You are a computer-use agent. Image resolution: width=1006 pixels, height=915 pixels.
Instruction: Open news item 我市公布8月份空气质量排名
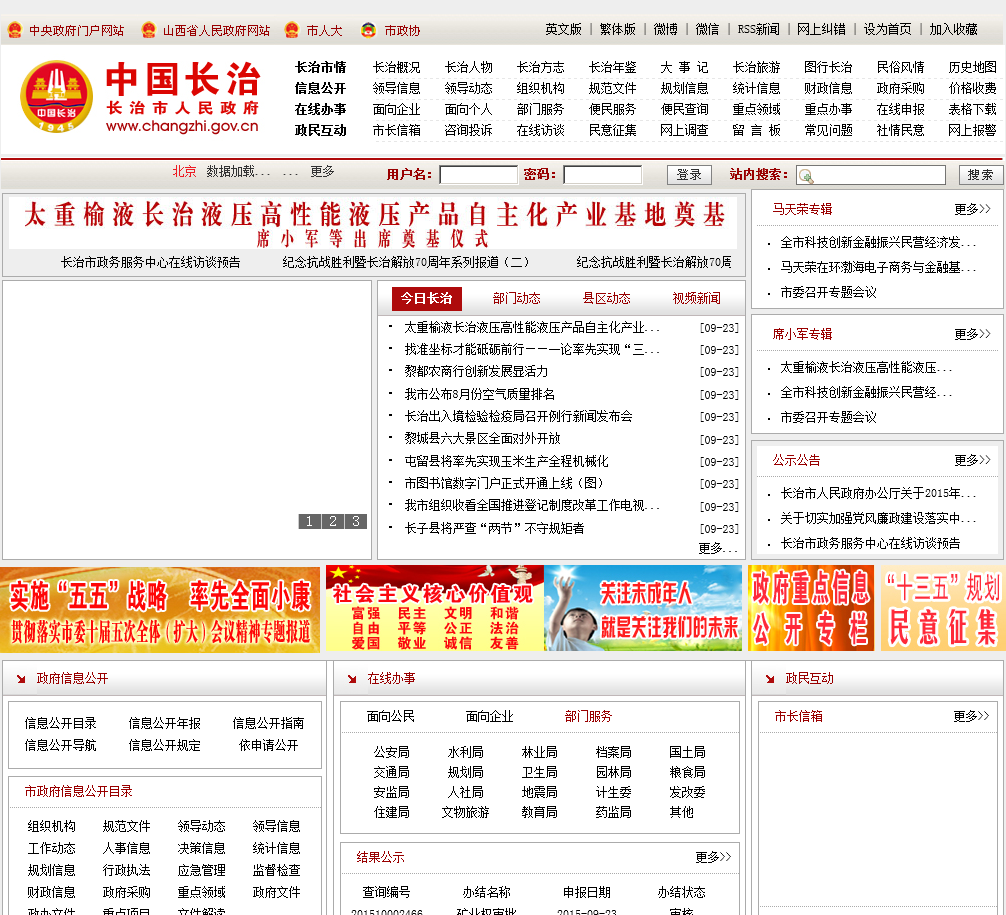pyautogui.click(x=479, y=394)
